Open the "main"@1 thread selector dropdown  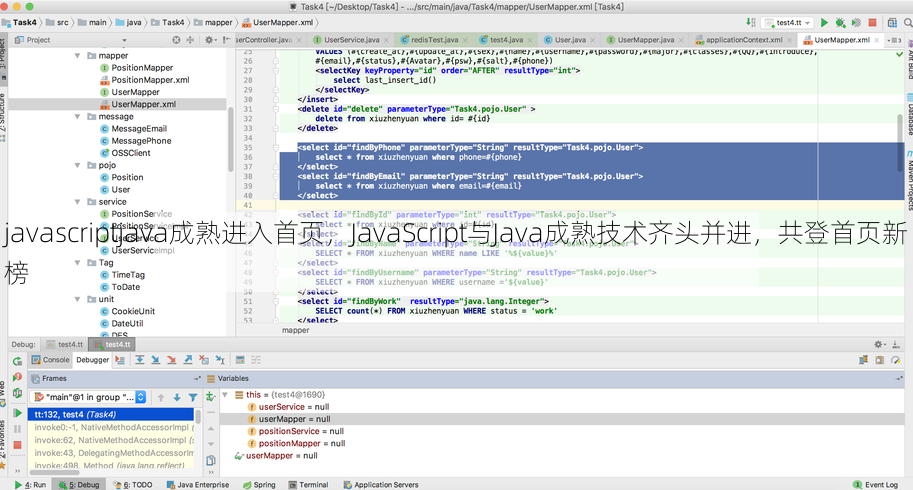[89, 397]
